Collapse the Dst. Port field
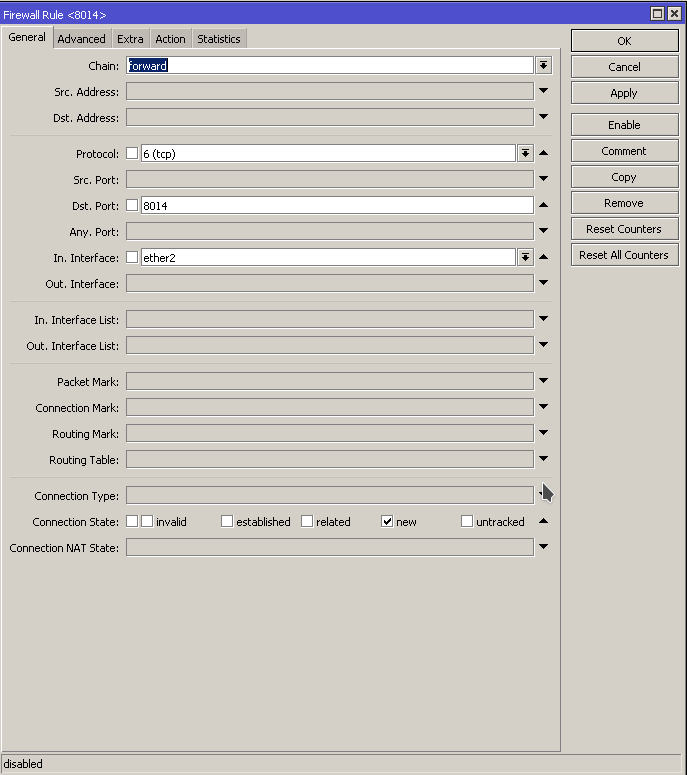 544,205
